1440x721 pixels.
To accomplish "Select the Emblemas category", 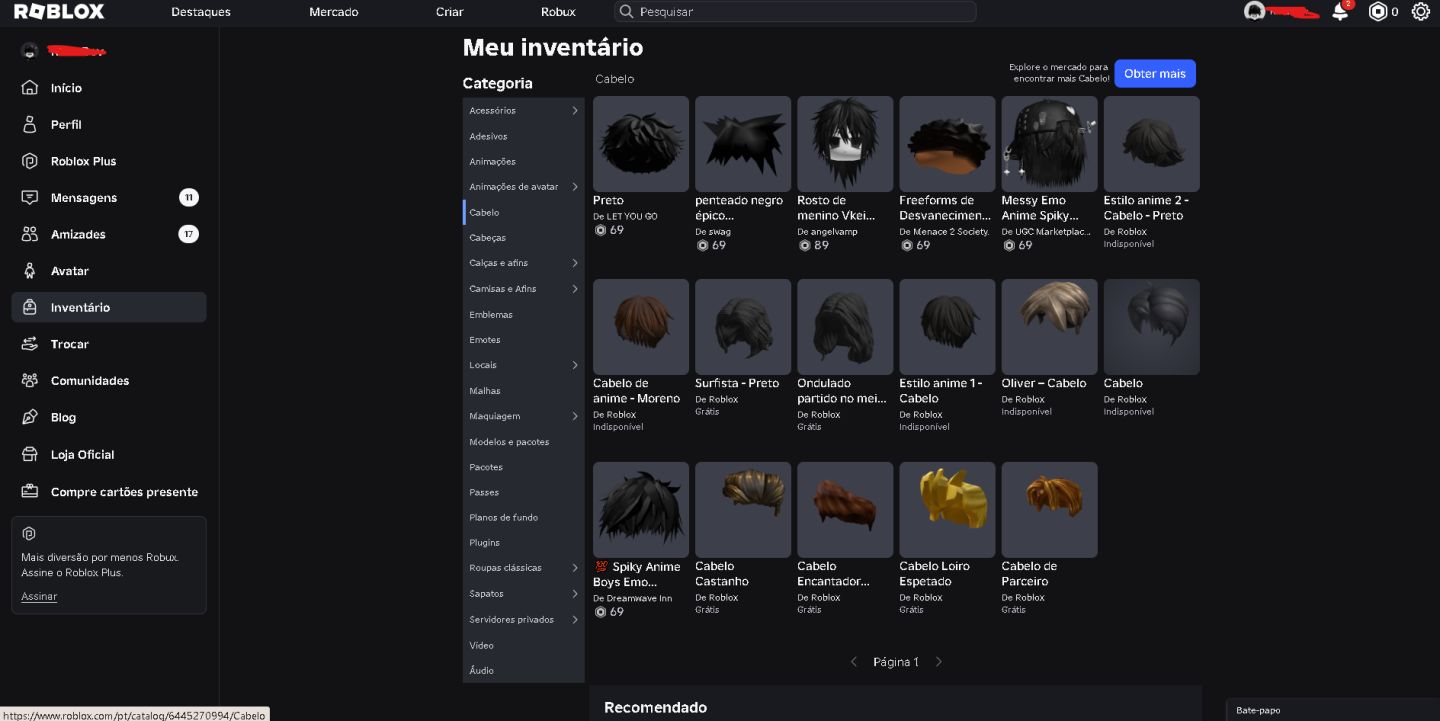I will point(491,314).
